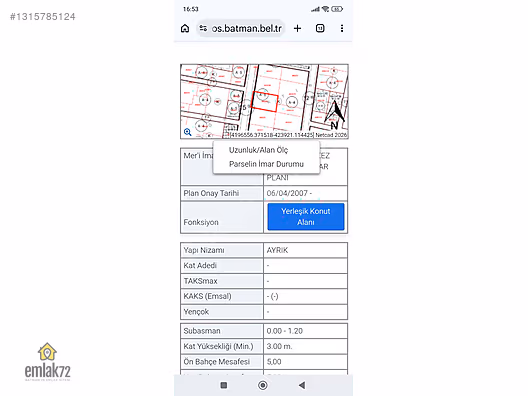
Task: Click the Fonksiyon row label
Action: 201,222
